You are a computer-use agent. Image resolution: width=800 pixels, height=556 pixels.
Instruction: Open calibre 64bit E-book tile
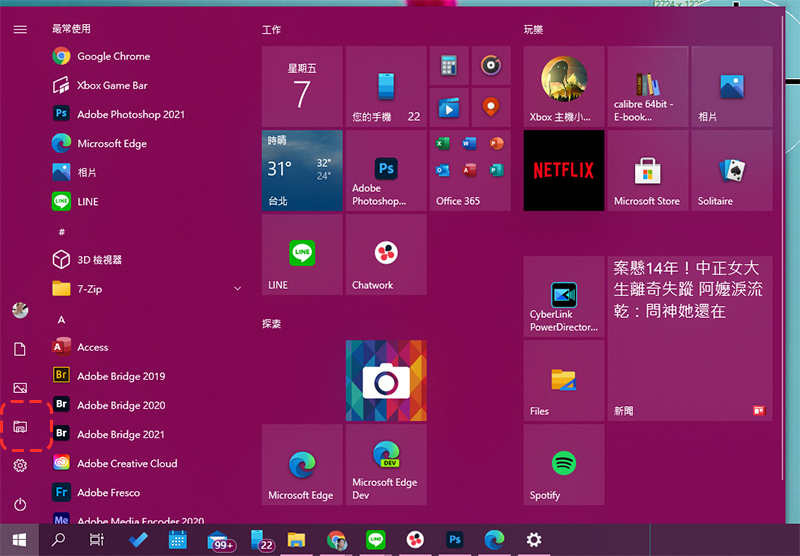tap(647, 86)
